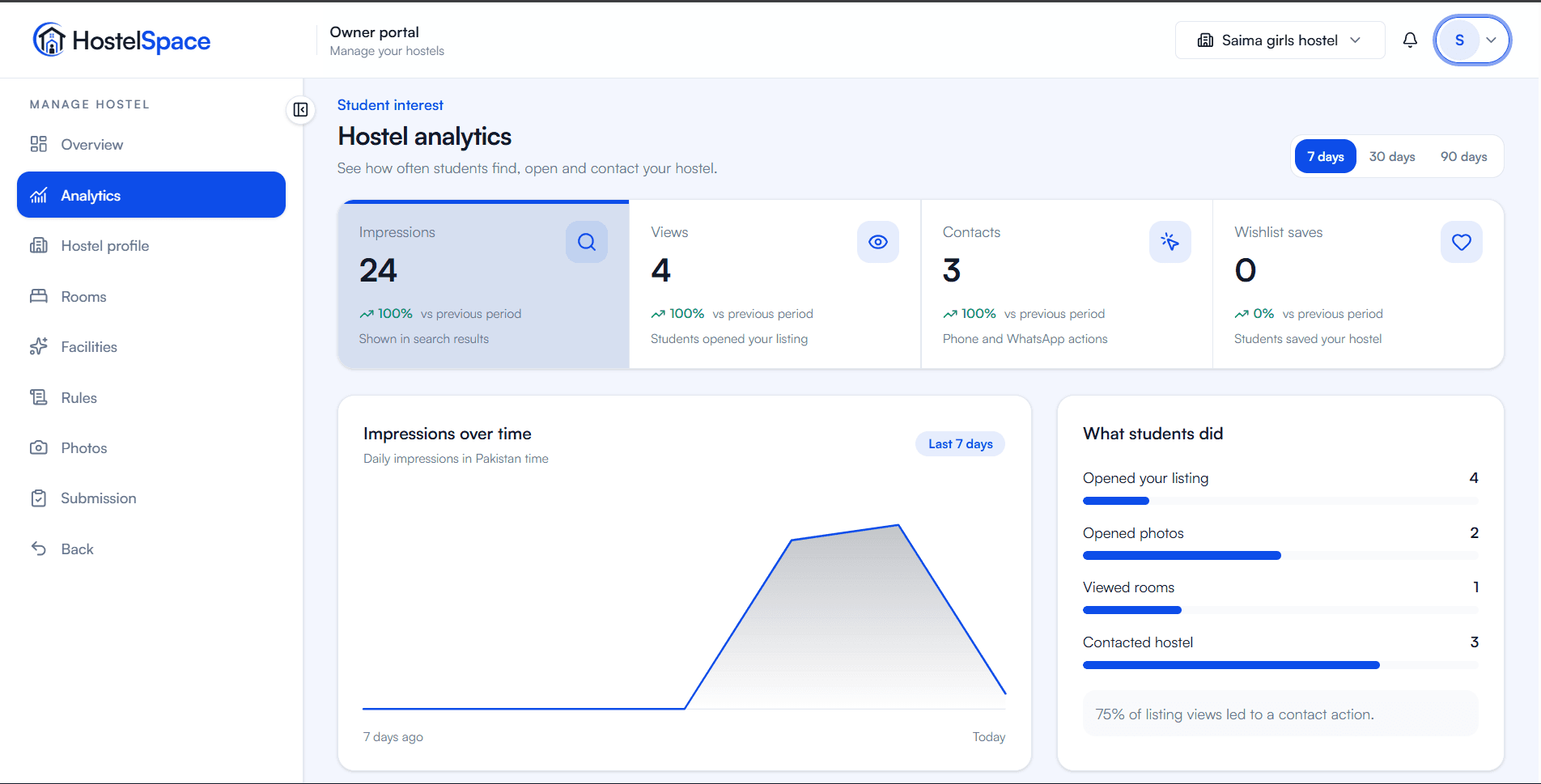The height and width of the screenshot is (784, 1541).
Task: Click the Wishlist saves heart icon
Action: click(1462, 242)
